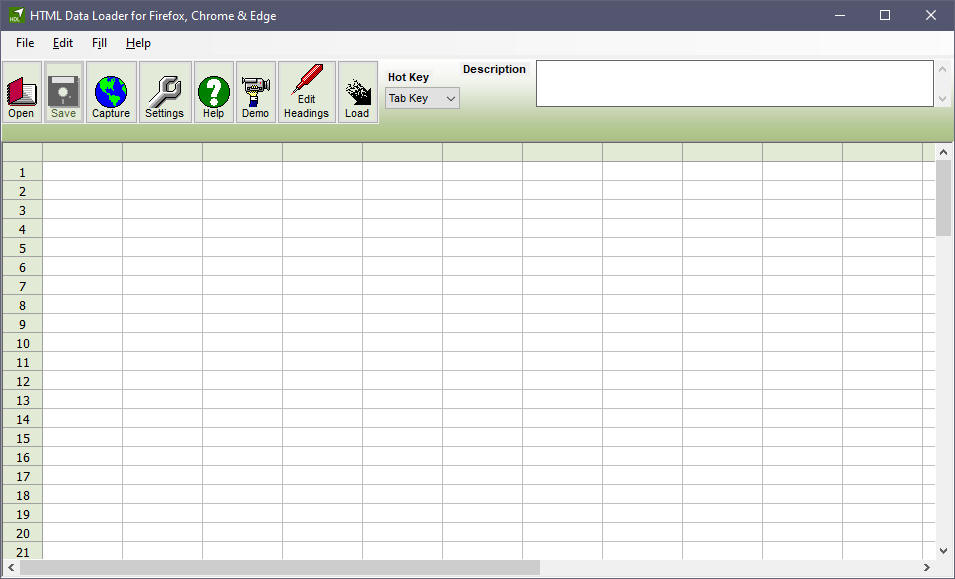Select row 5 header in grid

tap(22, 248)
